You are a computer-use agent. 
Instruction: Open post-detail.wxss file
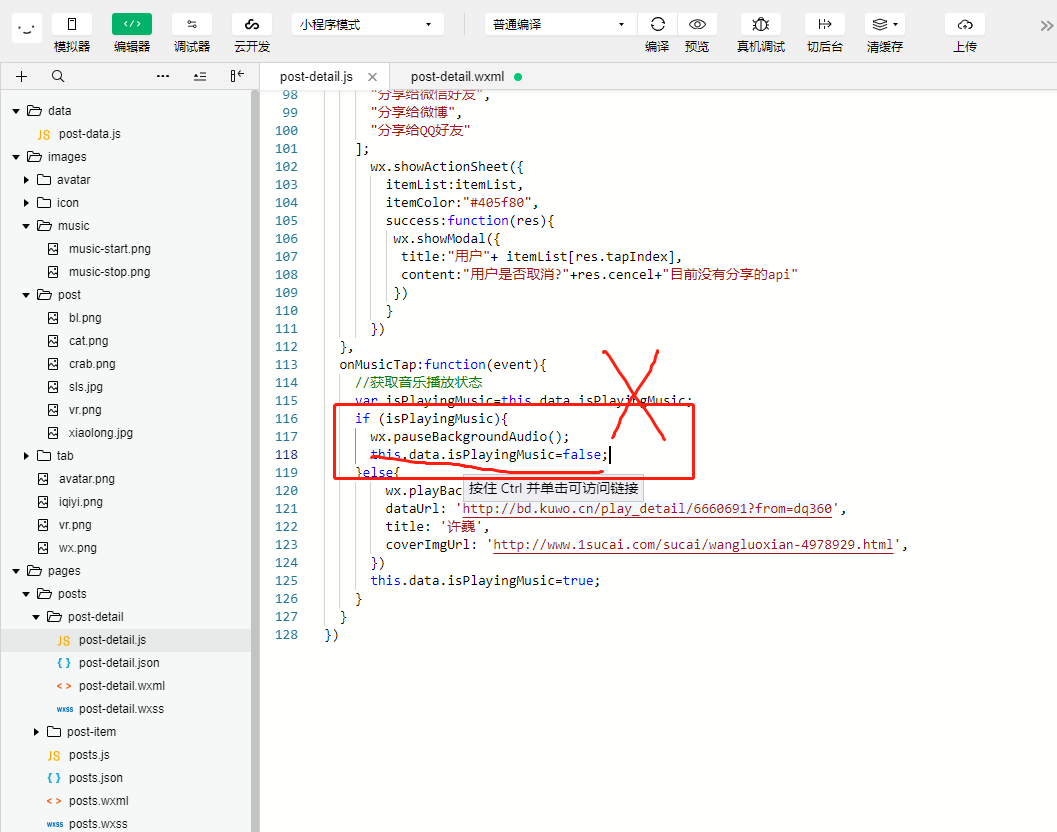pos(121,709)
